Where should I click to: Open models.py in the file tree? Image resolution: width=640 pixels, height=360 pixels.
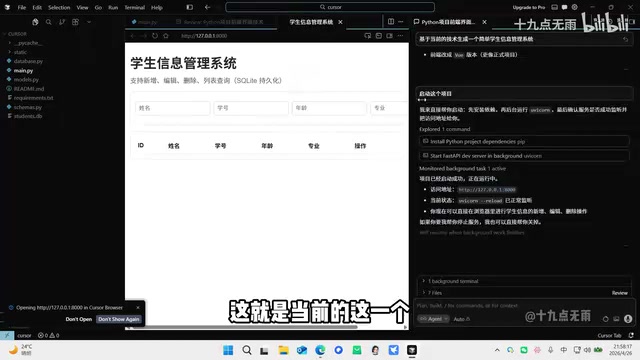click(x=26, y=80)
